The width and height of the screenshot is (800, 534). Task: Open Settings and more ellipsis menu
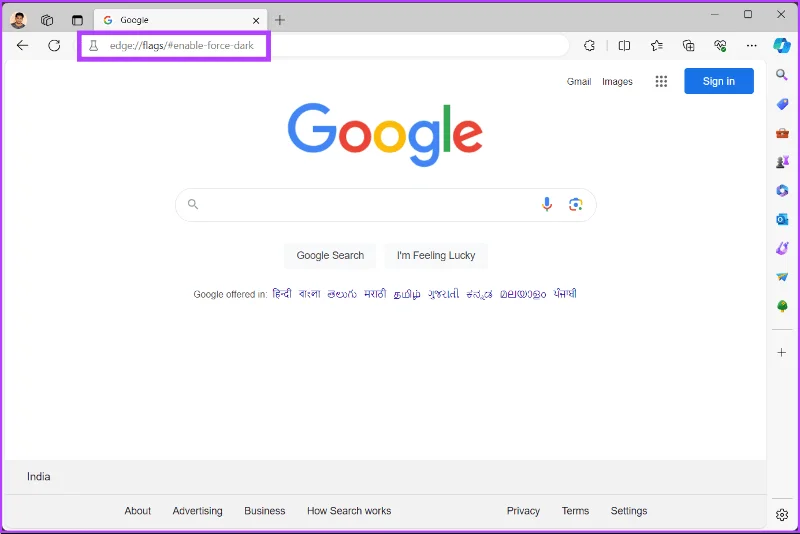click(x=752, y=46)
